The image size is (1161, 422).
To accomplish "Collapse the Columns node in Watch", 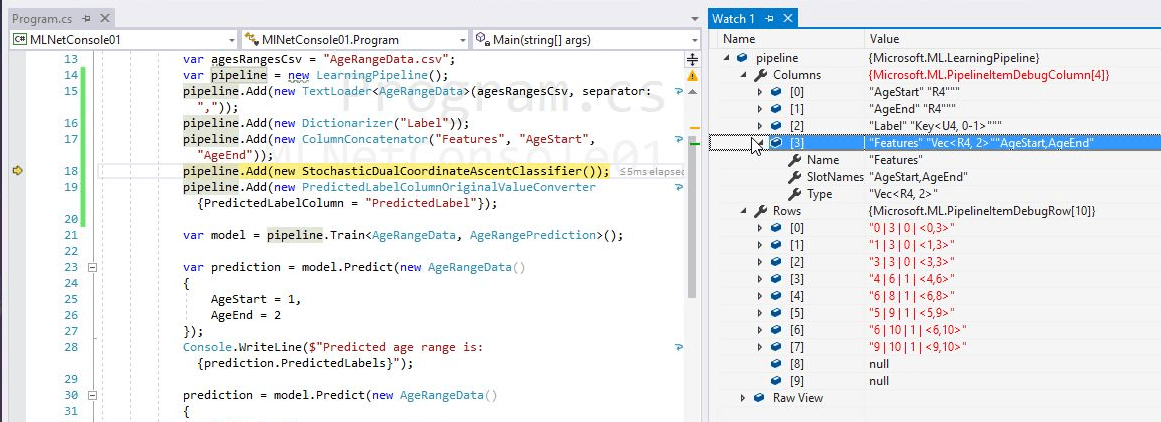I will coord(744,75).
